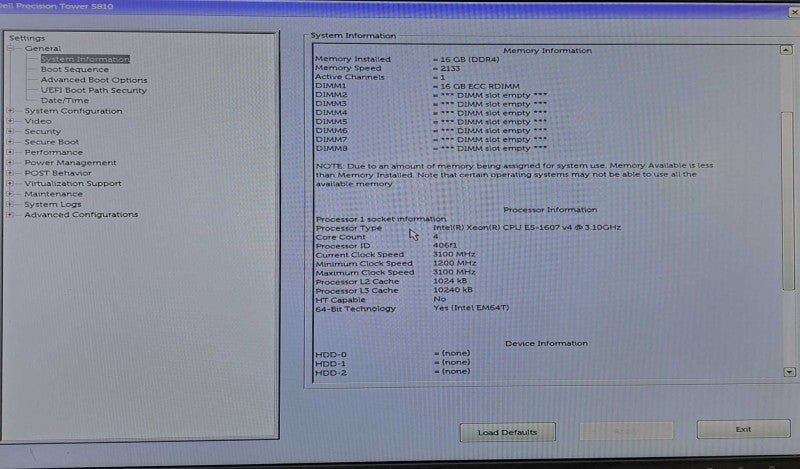The width and height of the screenshot is (800, 469).
Task: Select Maintenance category label
Action: pos(54,194)
